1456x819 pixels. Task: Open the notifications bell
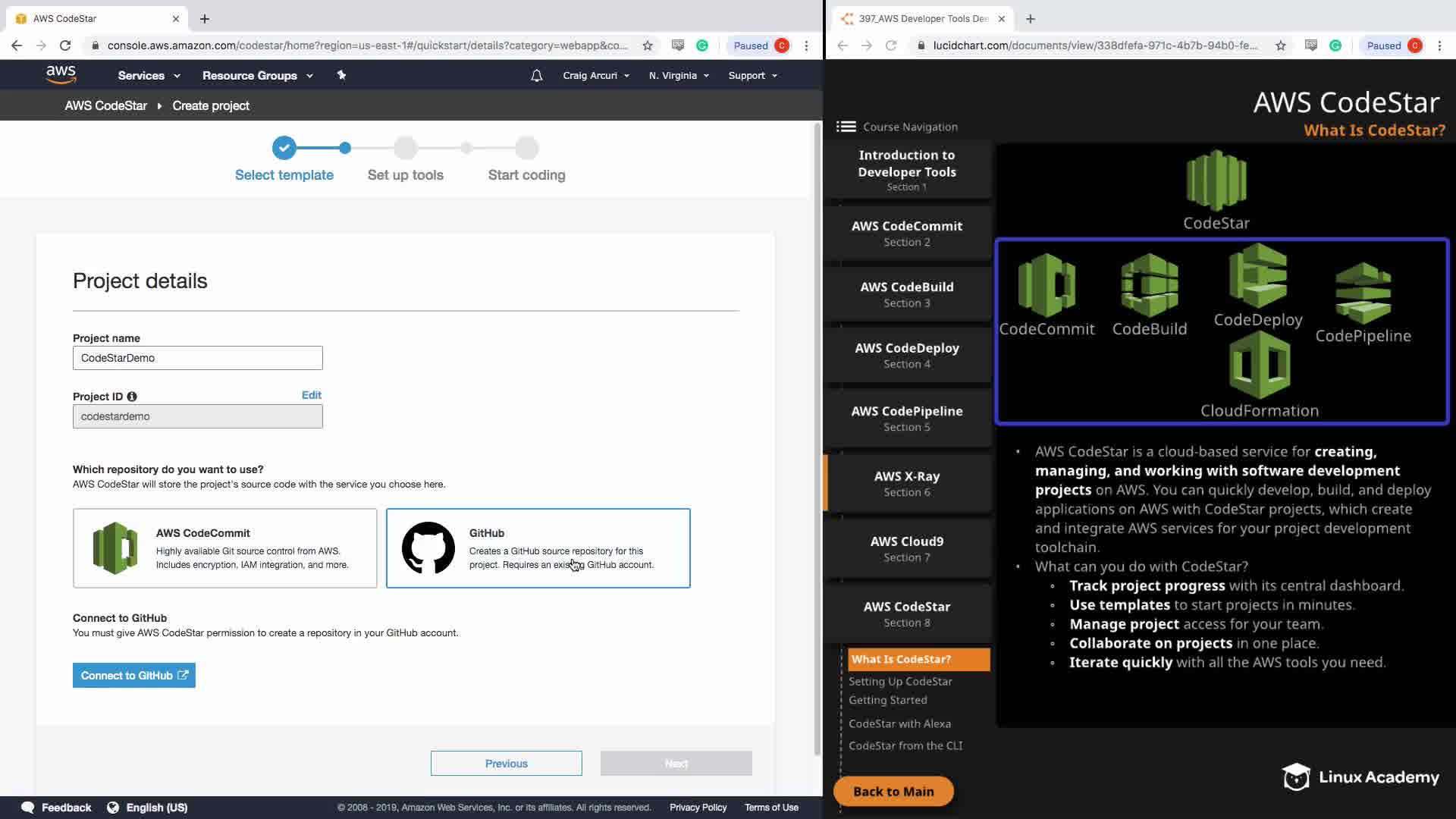(536, 76)
